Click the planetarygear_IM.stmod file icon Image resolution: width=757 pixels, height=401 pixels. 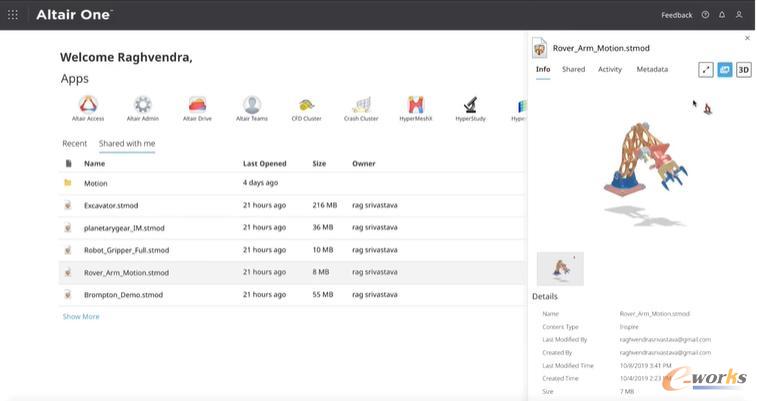click(68, 227)
